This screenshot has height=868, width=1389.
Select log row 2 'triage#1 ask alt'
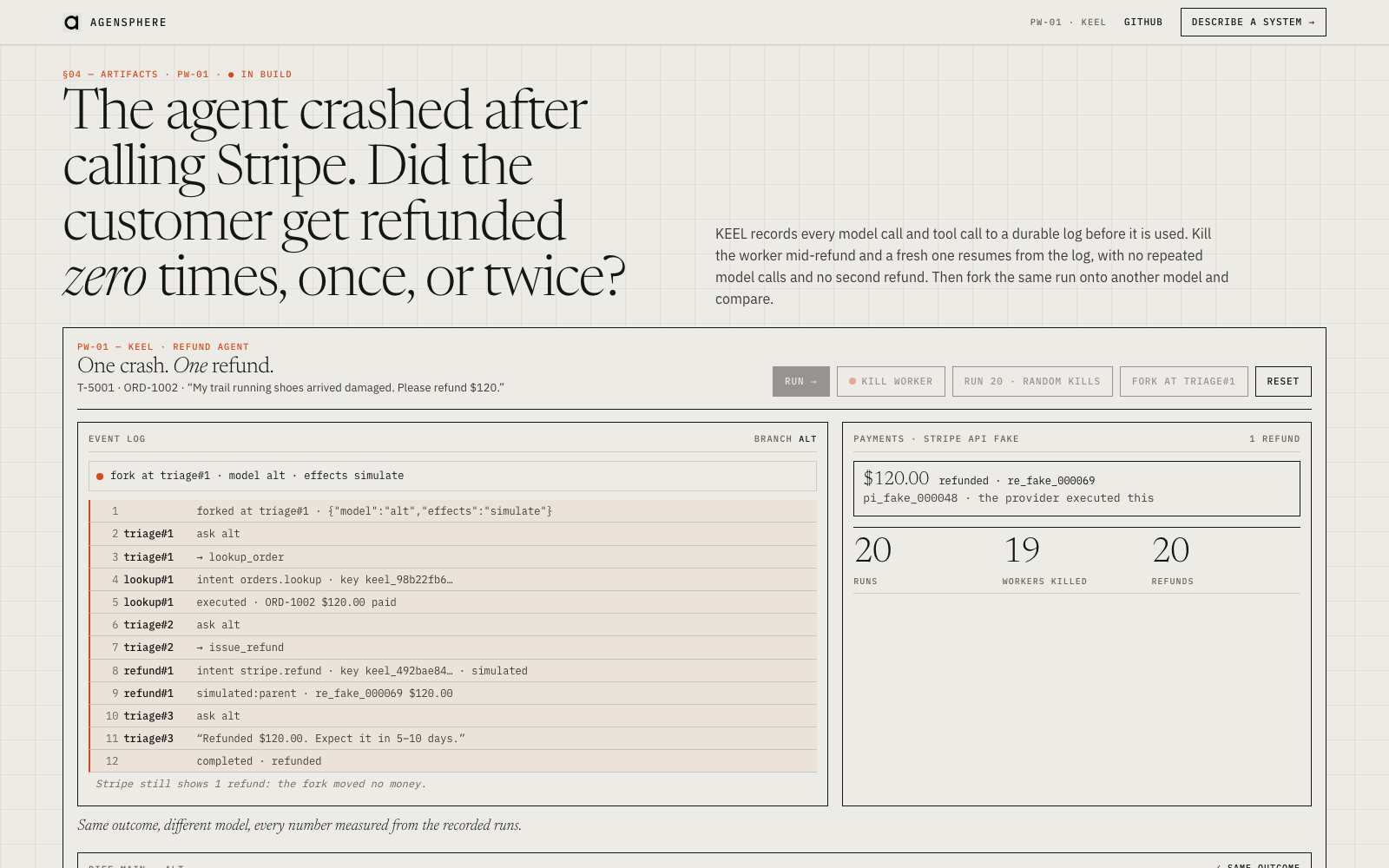[452, 534]
